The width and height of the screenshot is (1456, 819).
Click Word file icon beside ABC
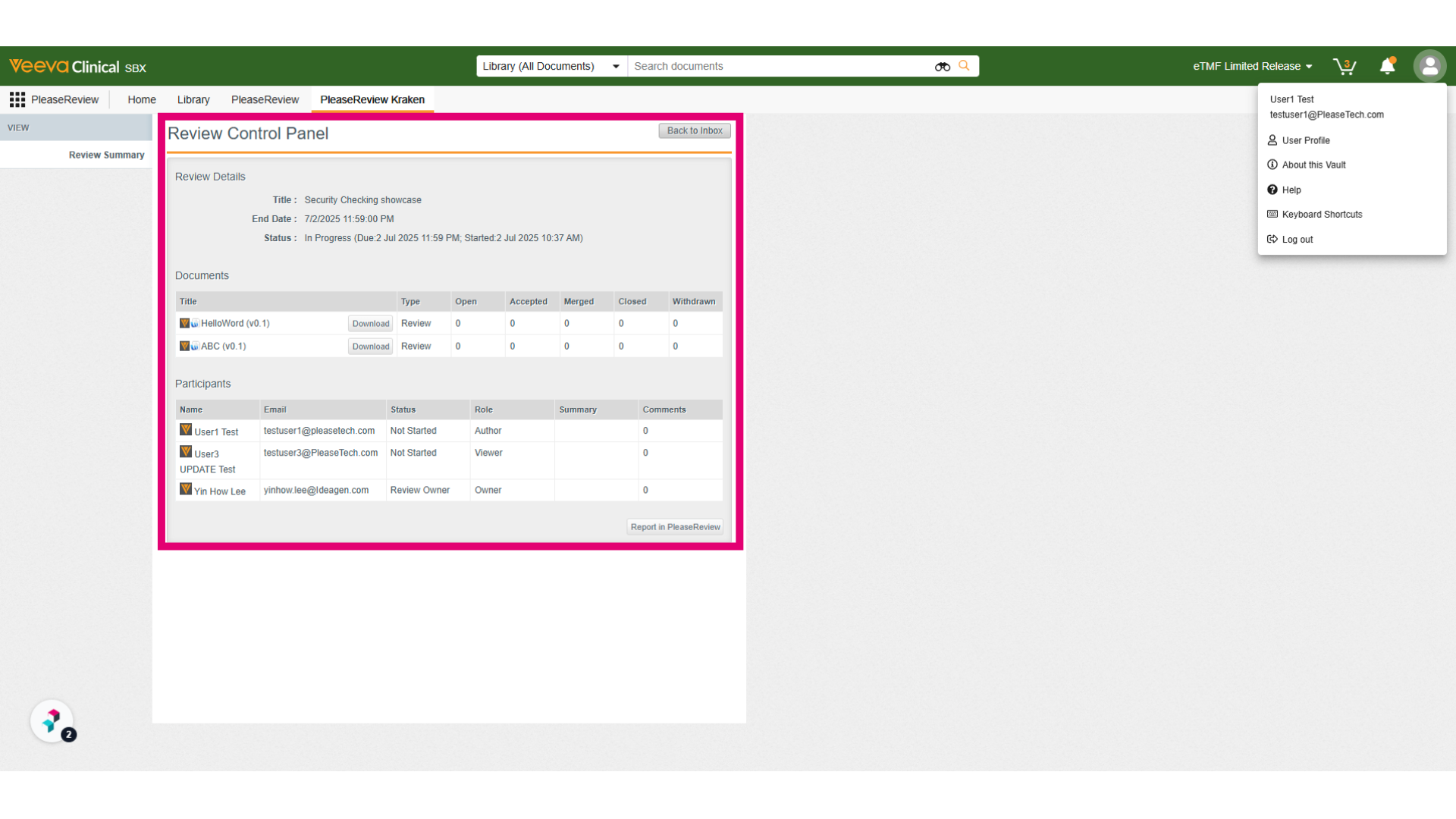coord(195,346)
